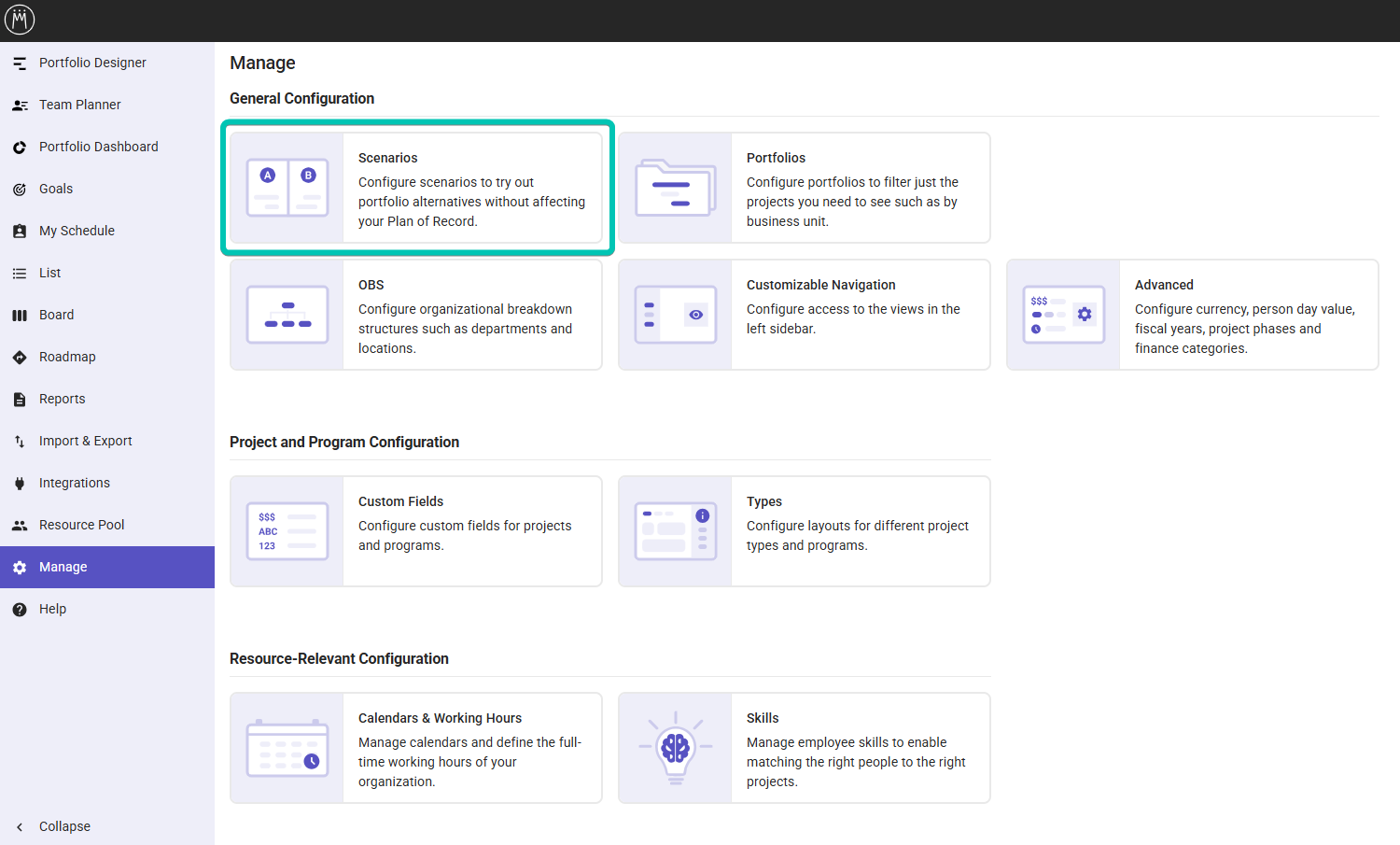Click the Goals target icon
This screenshot has height=845, width=1400.
click(20, 190)
